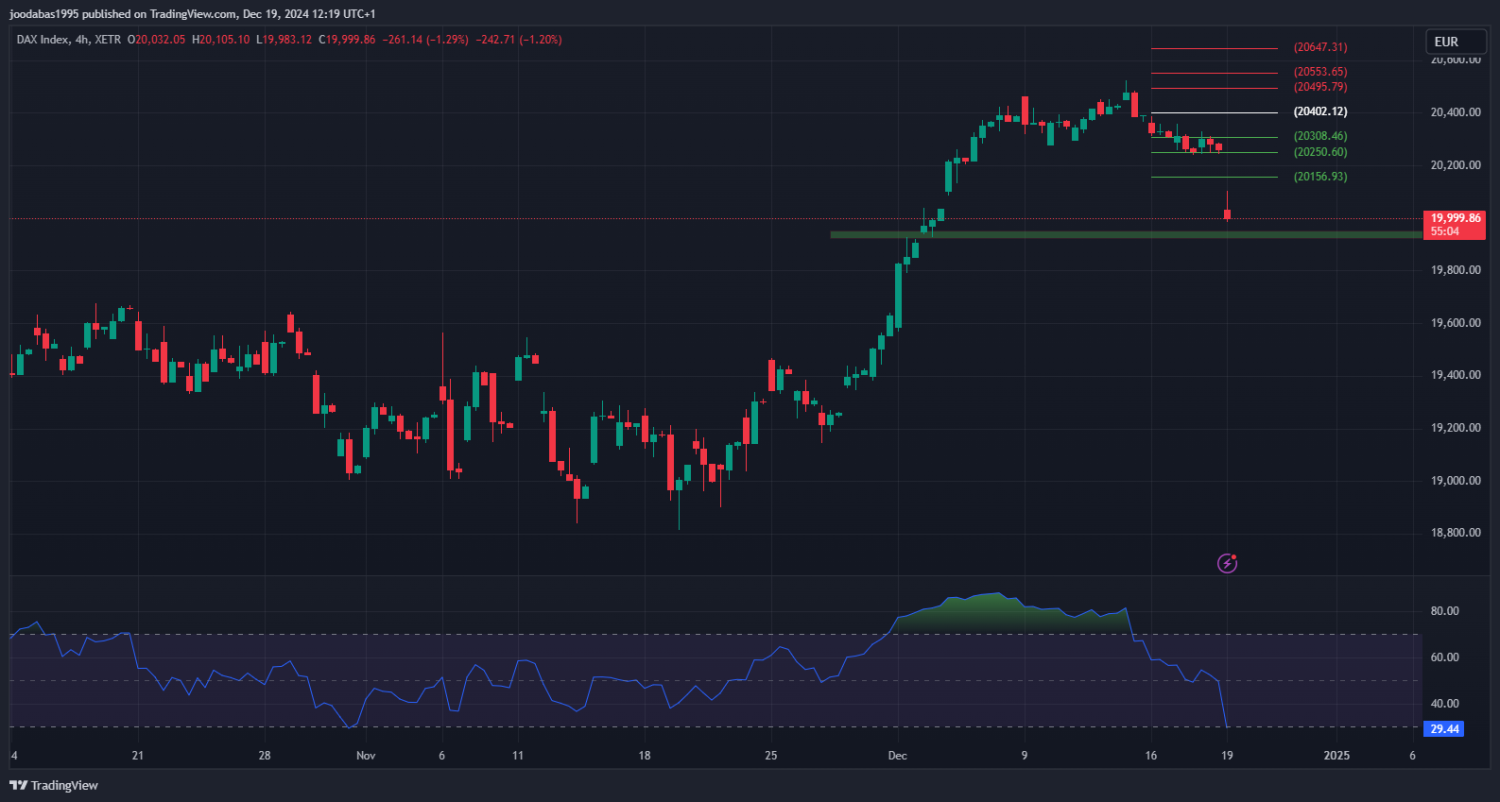Click the RSI axis label 60.00
This screenshot has width=1500, height=802.
(1446, 658)
